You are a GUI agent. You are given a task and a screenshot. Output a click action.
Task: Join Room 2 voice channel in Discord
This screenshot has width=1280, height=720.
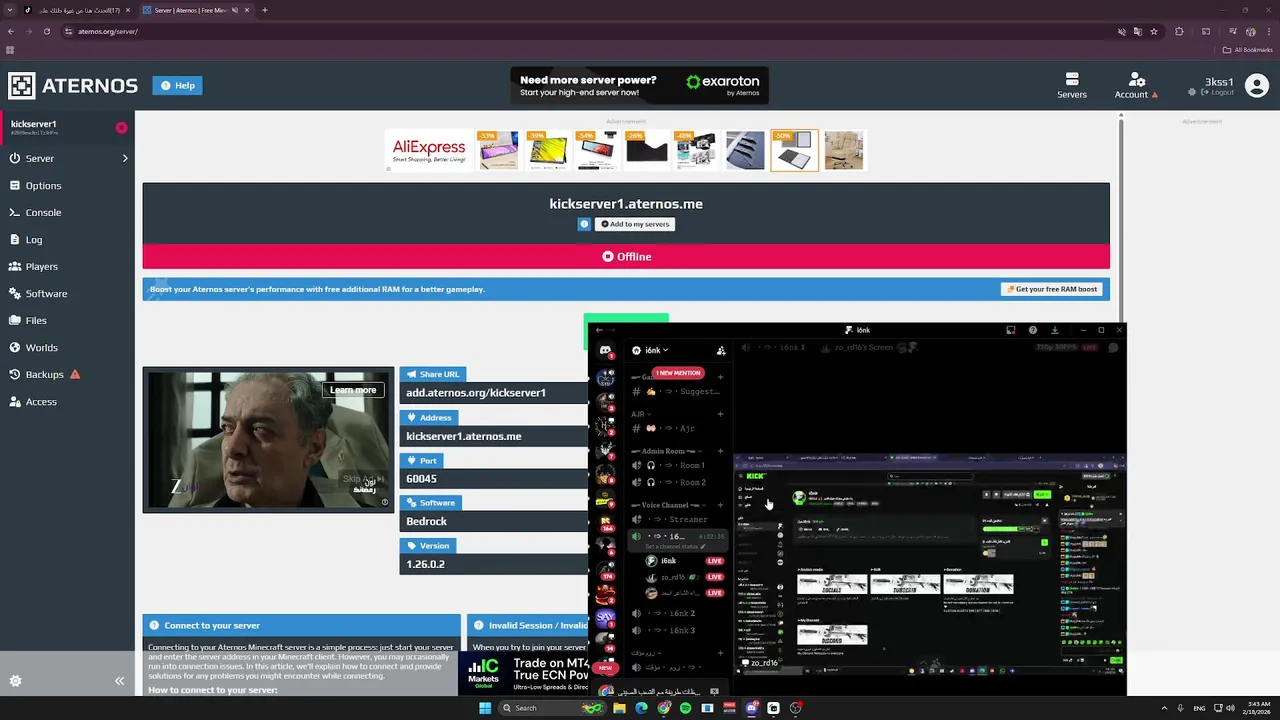point(678,482)
